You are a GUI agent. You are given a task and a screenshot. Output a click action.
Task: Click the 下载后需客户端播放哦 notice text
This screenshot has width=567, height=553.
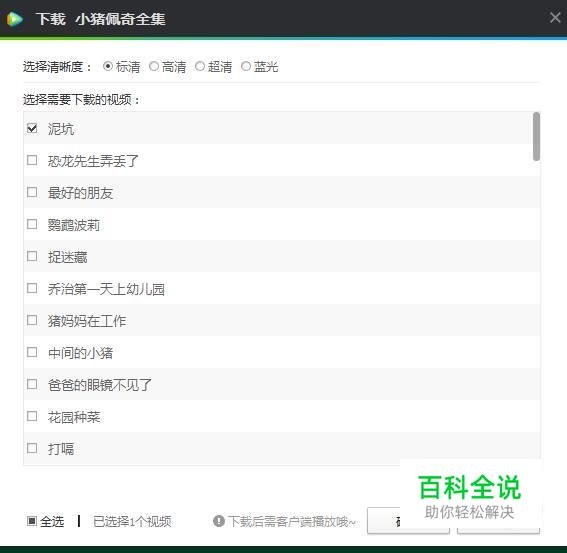[292, 521]
